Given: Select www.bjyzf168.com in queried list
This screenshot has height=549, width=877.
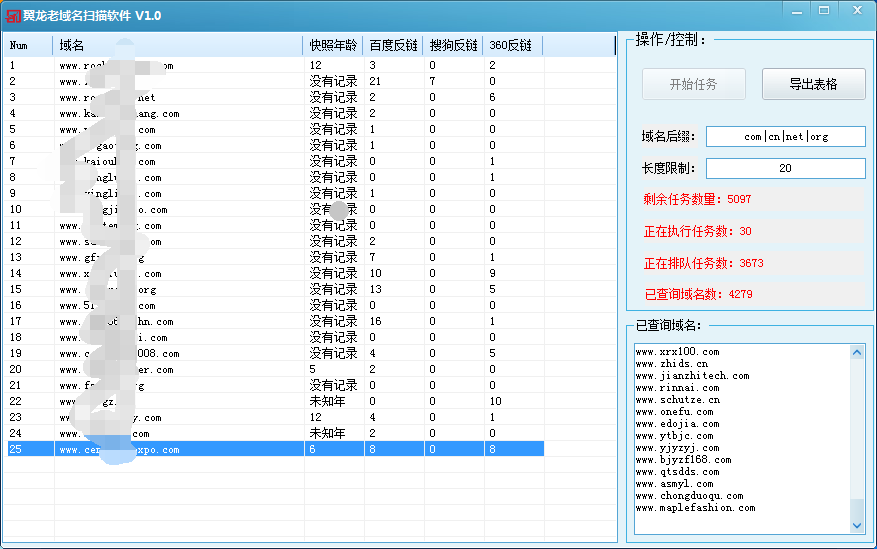Looking at the screenshot, I should (683, 460).
